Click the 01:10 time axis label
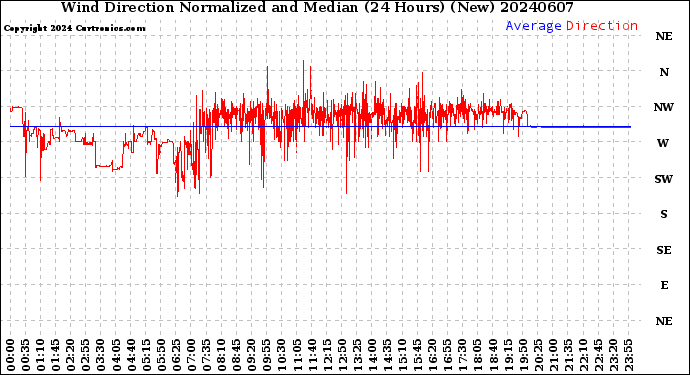Screen dimensions: 690x375 coord(40,355)
